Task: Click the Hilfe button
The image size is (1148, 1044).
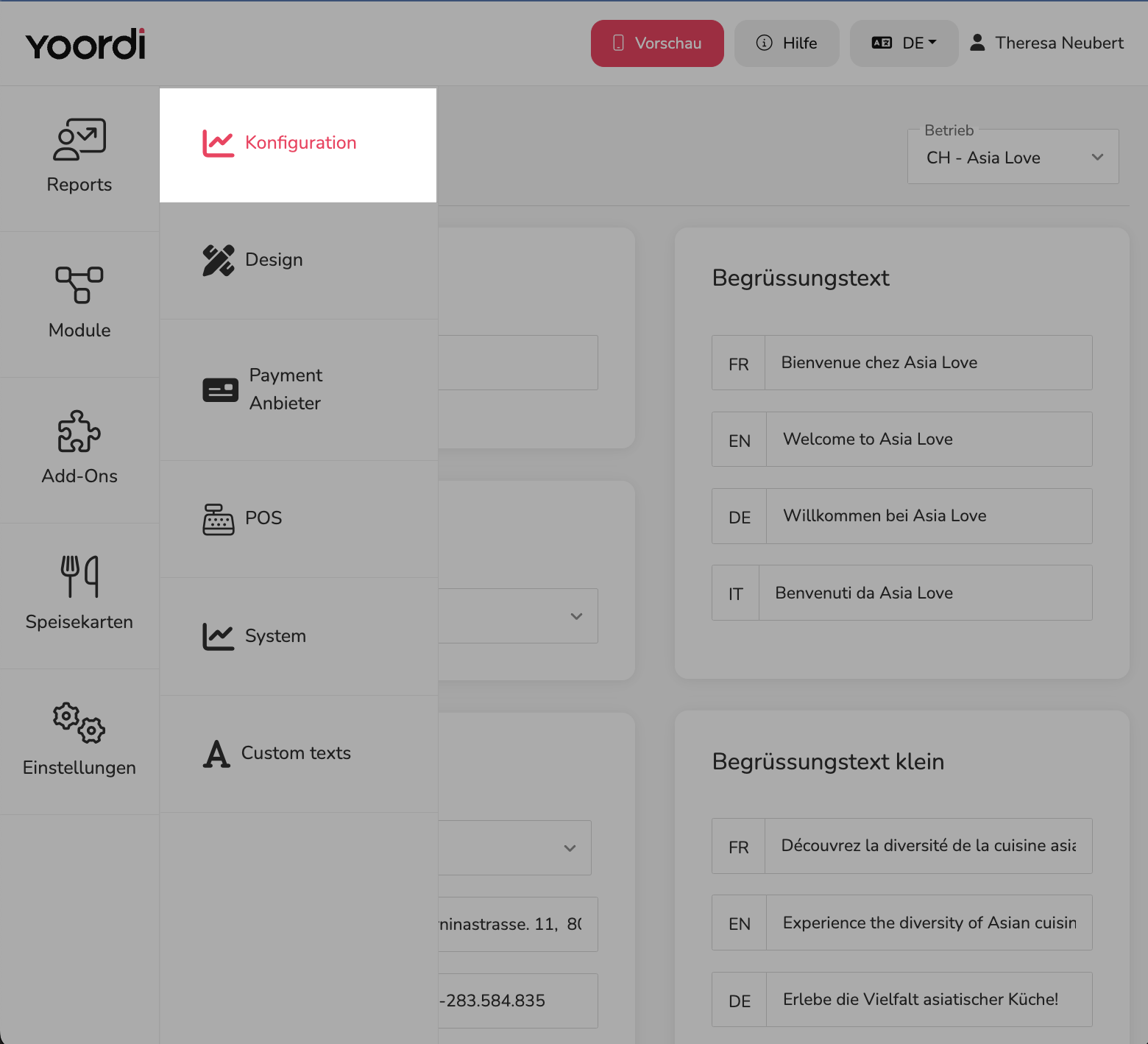Action: 787,43
